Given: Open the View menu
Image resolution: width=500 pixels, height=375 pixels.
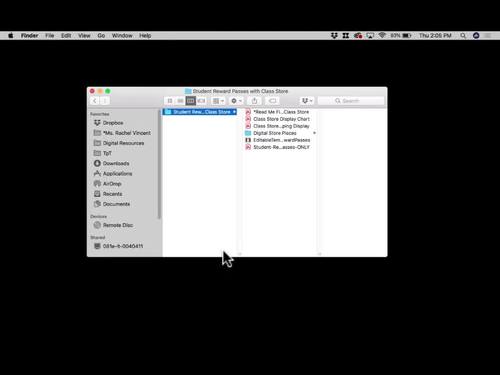Looking at the screenshot, I should [x=84, y=35].
